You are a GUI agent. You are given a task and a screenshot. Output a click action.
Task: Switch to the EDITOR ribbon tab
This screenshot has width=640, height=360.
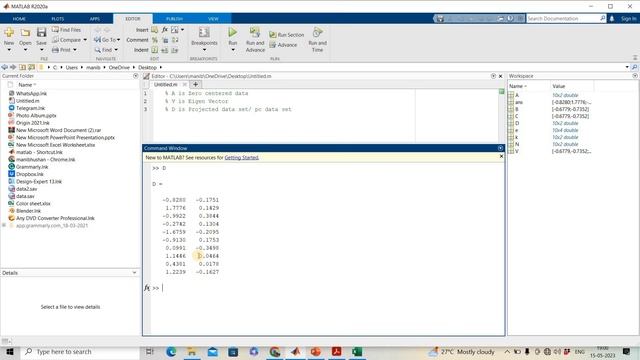coord(133,19)
